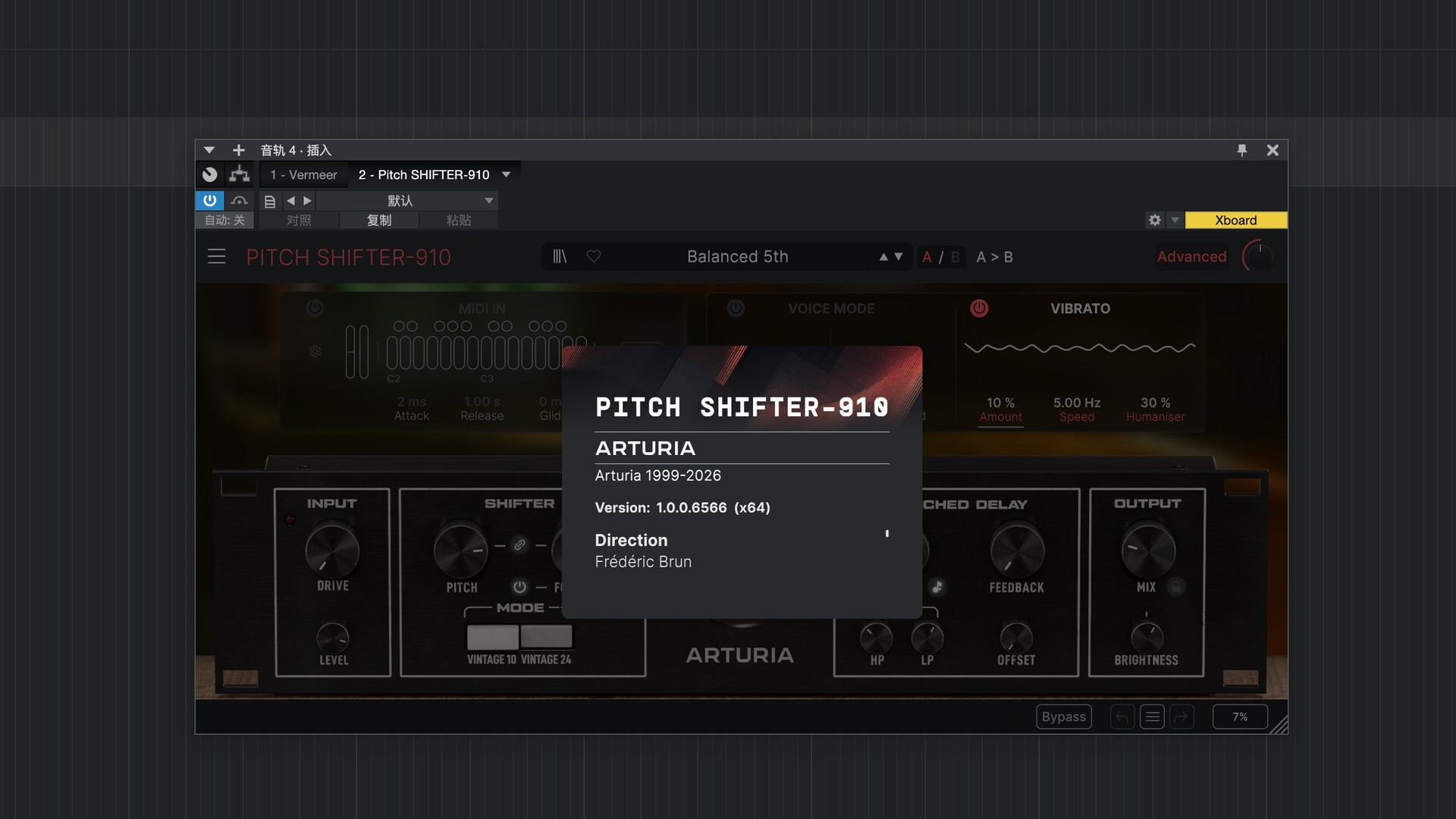1456x819 pixels.
Task: Open the preset library browser icon
Action: [560, 257]
